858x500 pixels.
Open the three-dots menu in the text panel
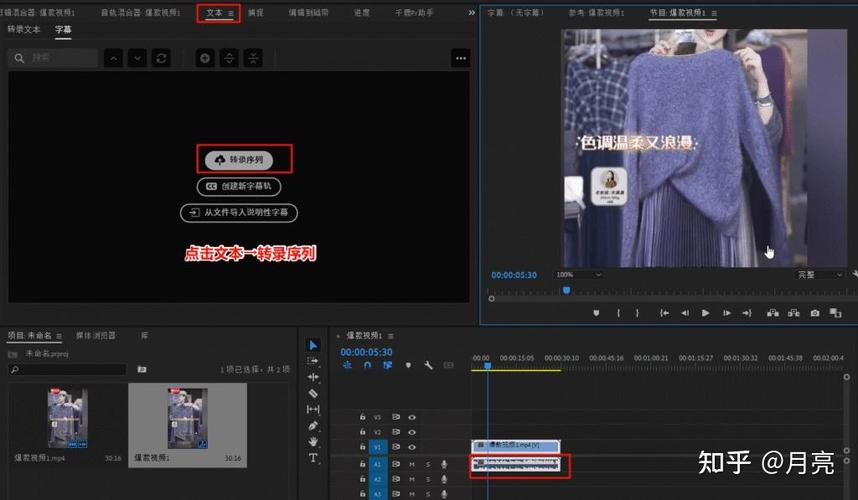(x=461, y=58)
